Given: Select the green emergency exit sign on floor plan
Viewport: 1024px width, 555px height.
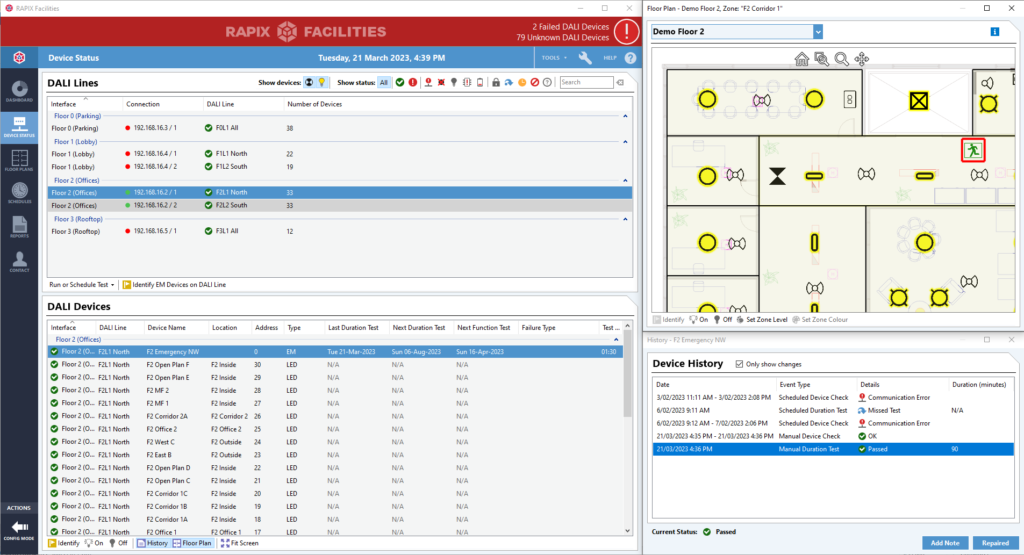Looking at the screenshot, I should pyautogui.click(x=973, y=150).
